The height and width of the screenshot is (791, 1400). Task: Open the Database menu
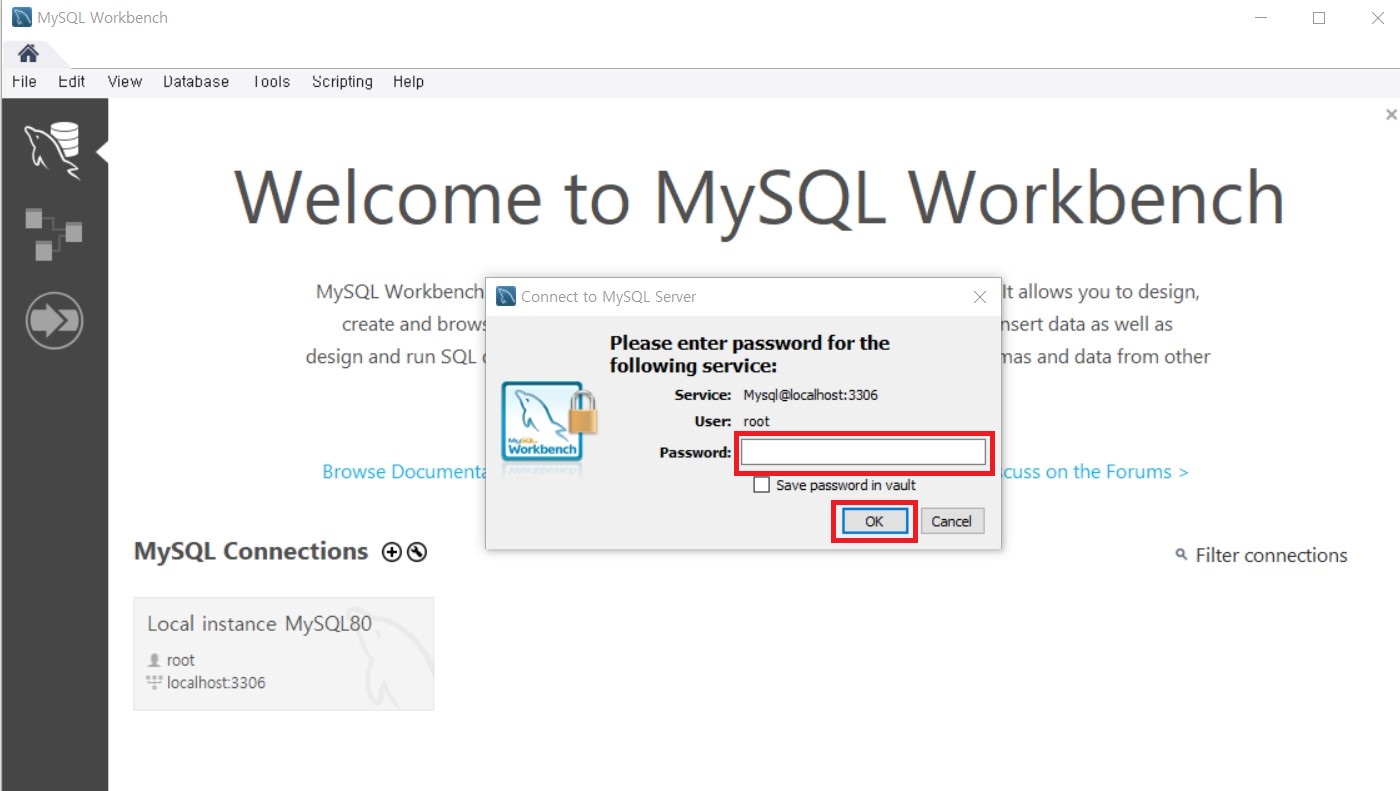coord(196,82)
